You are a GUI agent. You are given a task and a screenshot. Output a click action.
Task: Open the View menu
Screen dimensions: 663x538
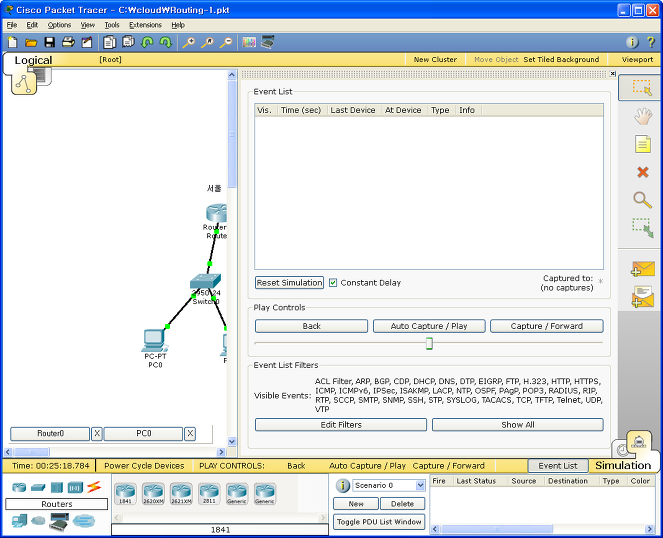pyautogui.click(x=88, y=25)
